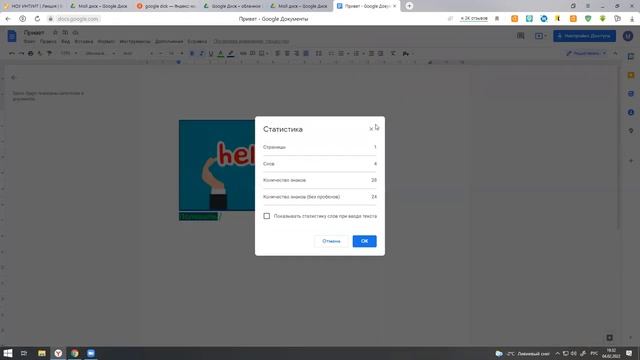Screen dimensions: 640x360
Task: Align text right
Action: (x=296, y=53)
